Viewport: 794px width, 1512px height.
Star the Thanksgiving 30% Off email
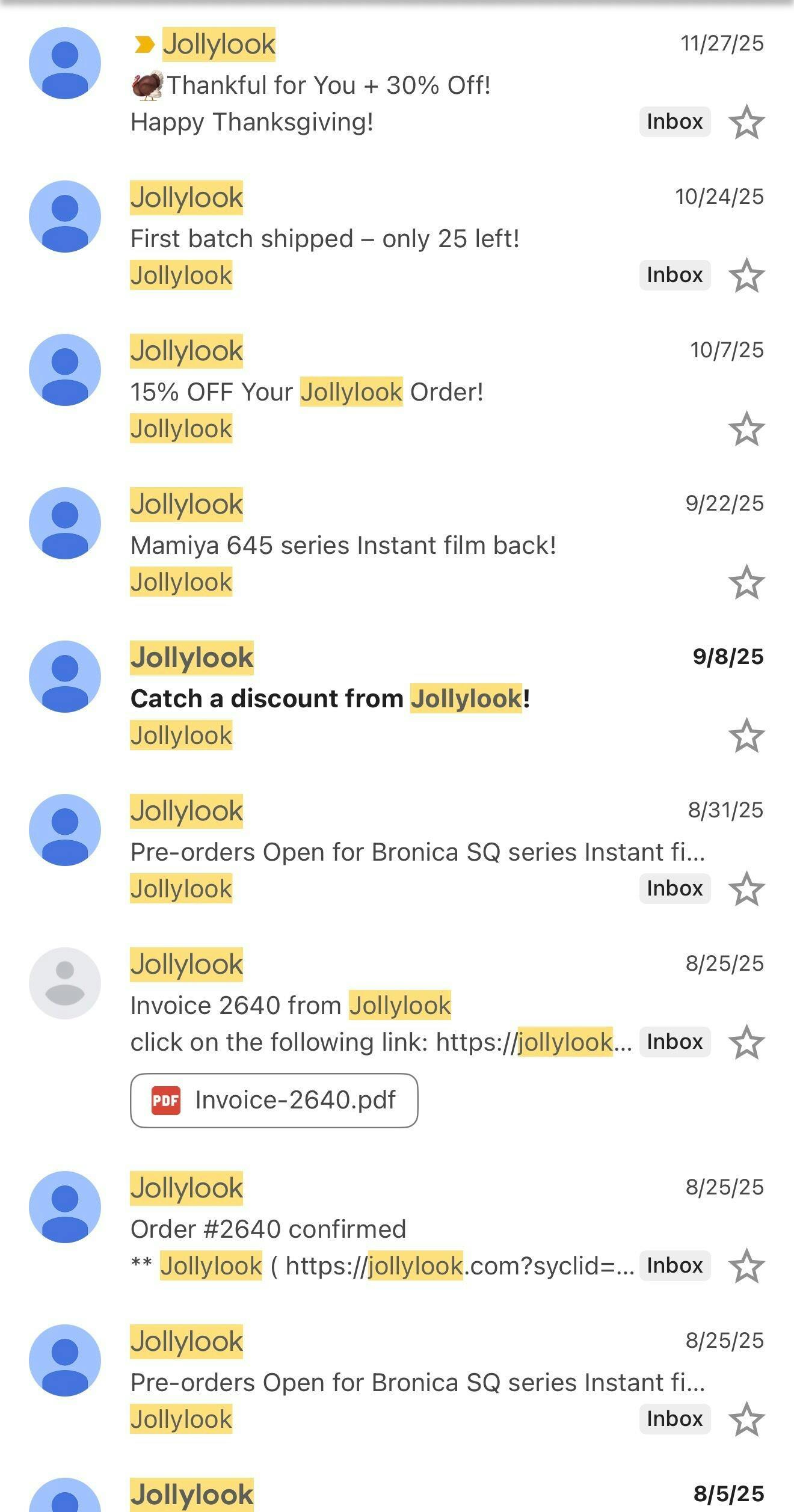click(746, 122)
